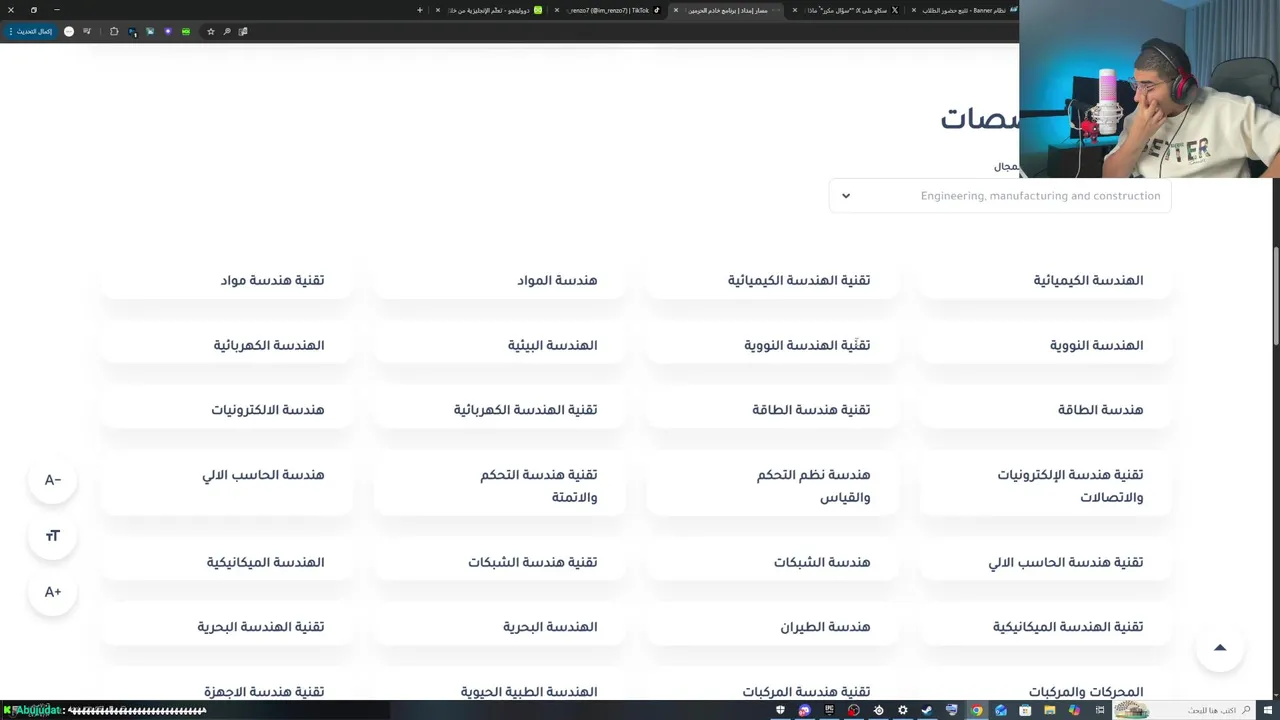
Task: Select تقنية الهندسة الكهربائية card
Action: 499,410
